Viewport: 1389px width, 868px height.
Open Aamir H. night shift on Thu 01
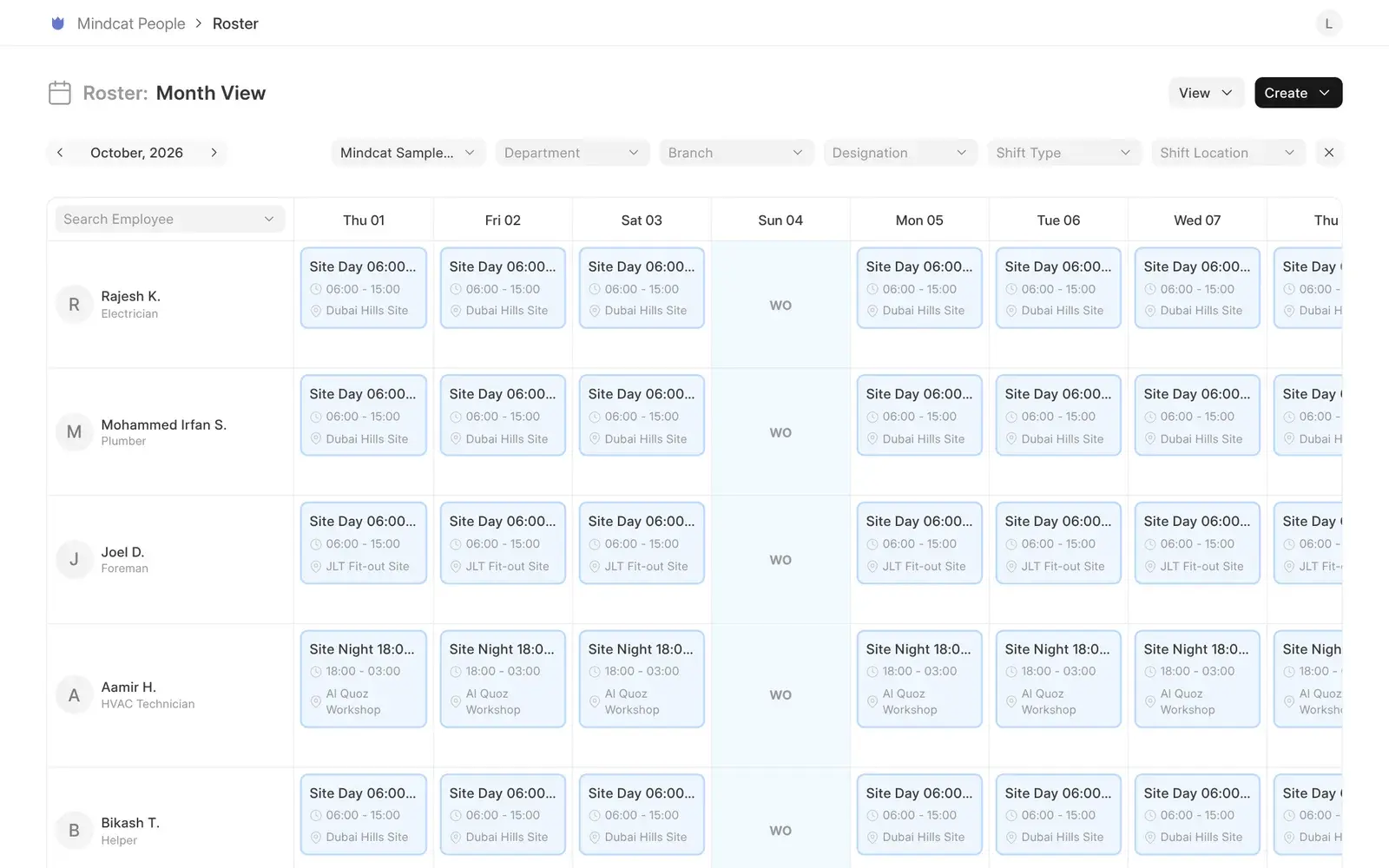point(364,679)
